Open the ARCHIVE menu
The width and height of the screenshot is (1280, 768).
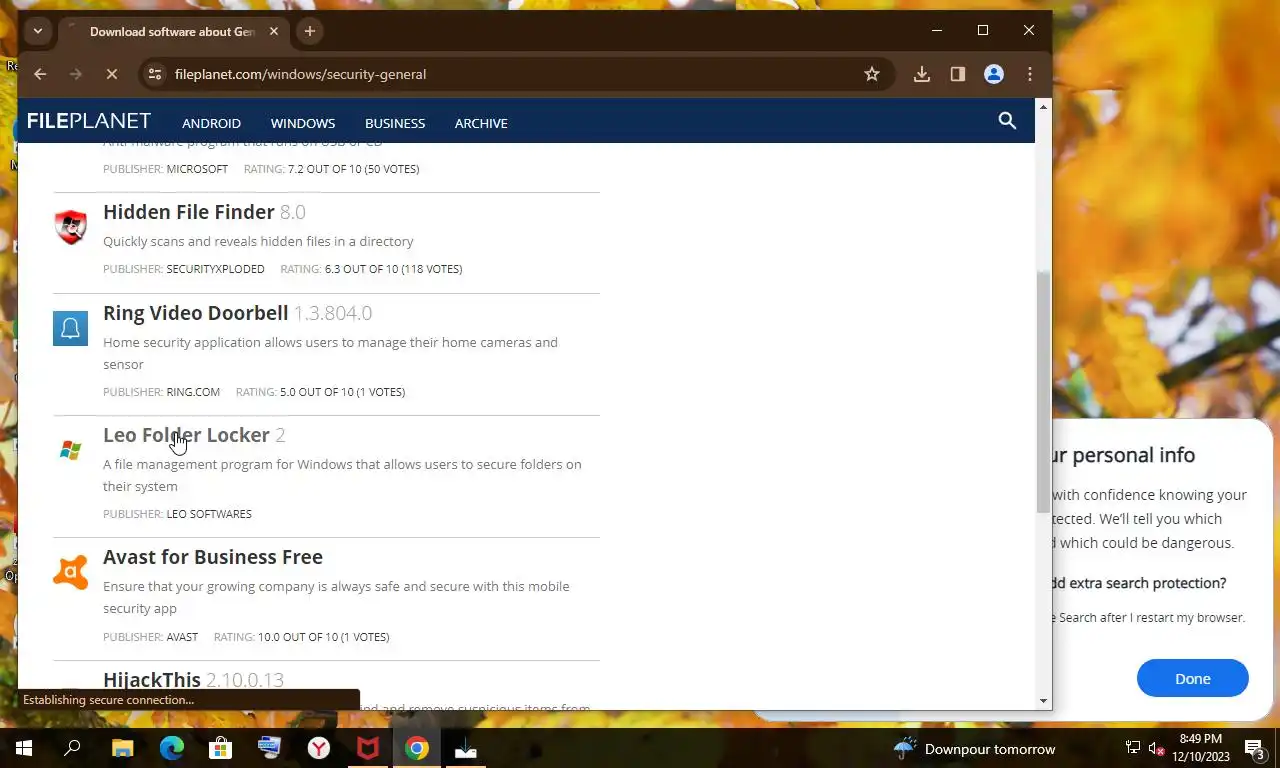click(x=481, y=123)
